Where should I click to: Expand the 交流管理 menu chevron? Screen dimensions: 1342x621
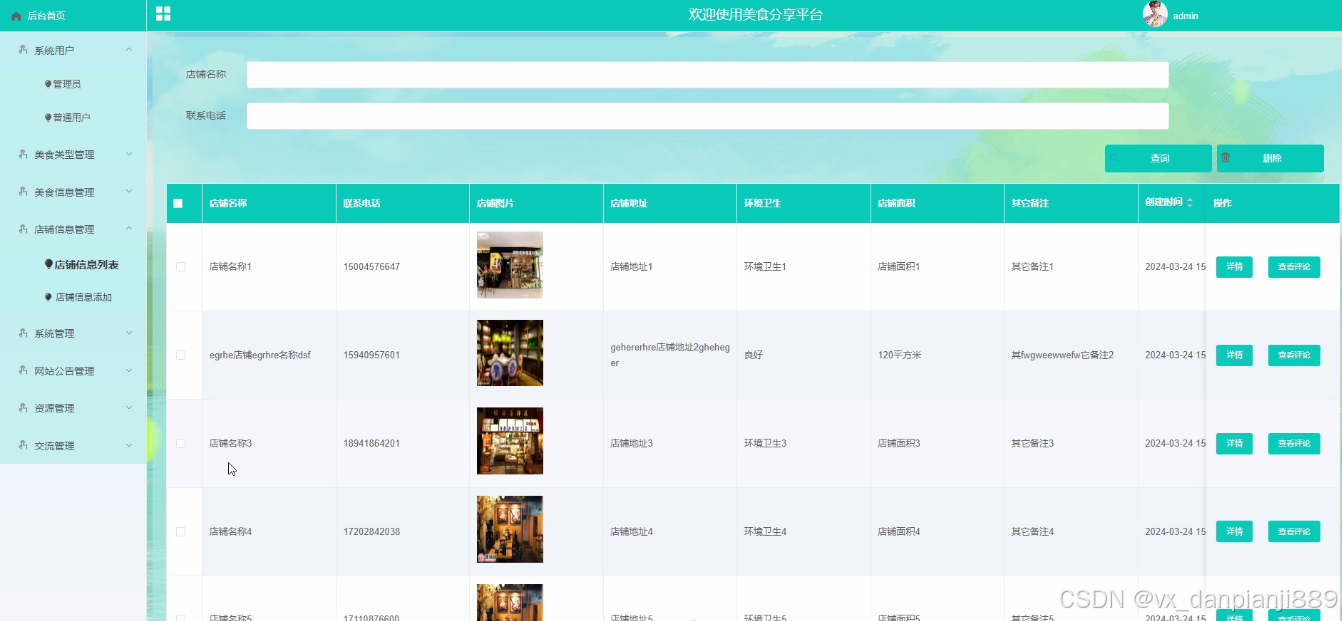coord(129,445)
